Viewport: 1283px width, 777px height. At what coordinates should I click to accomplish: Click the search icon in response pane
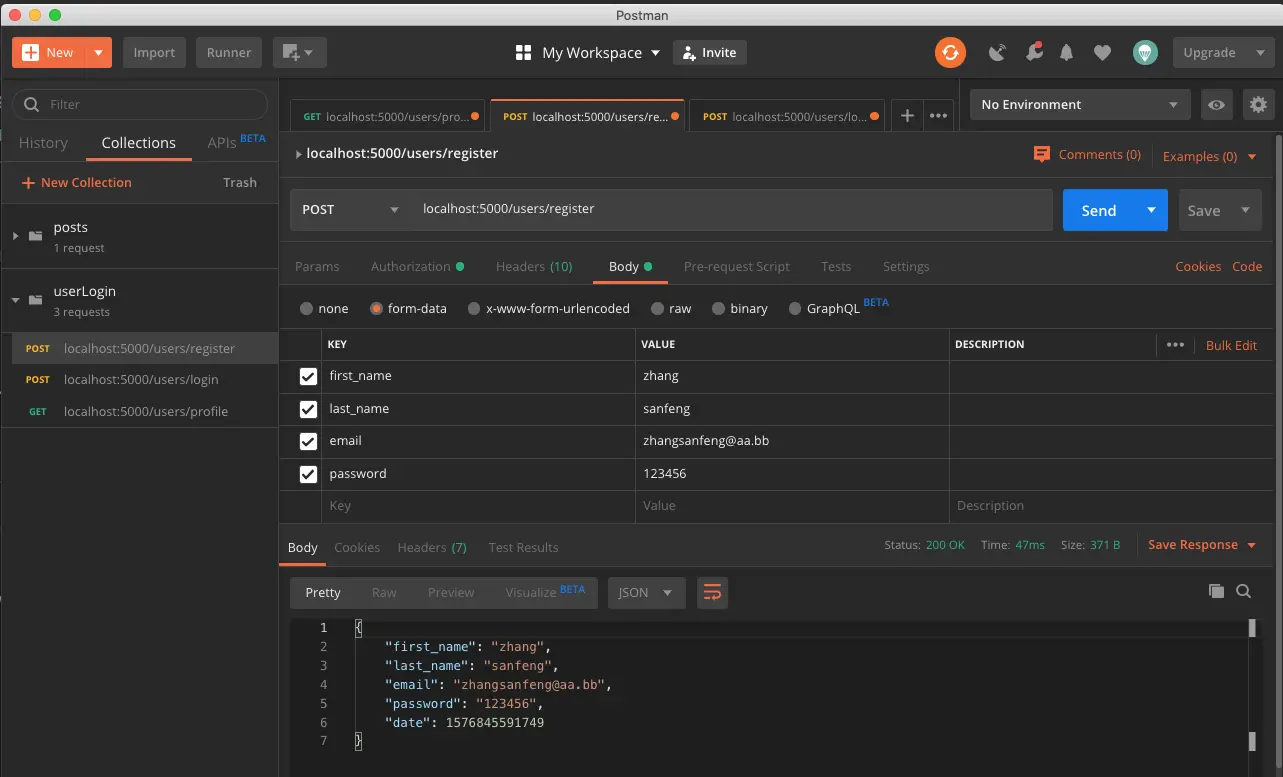pyautogui.click(x=1243, y=591)
